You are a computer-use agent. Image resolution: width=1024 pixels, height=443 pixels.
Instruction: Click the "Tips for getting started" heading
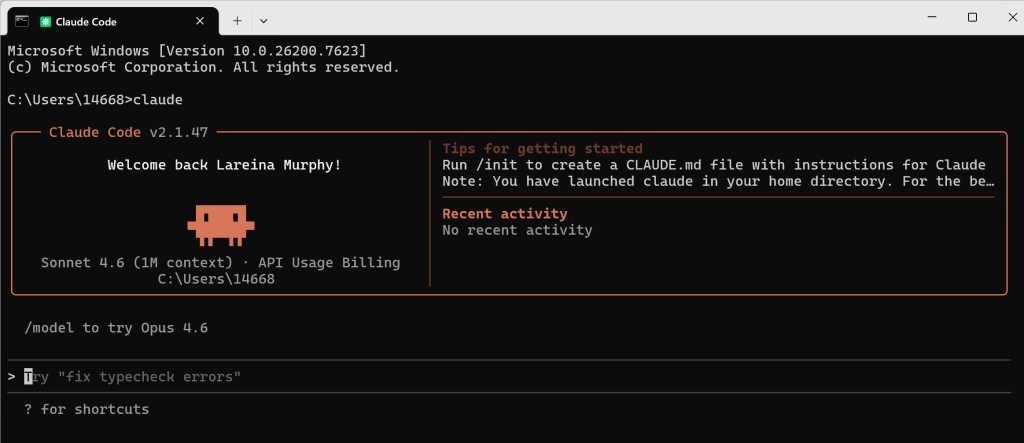(x=541, y=148)
